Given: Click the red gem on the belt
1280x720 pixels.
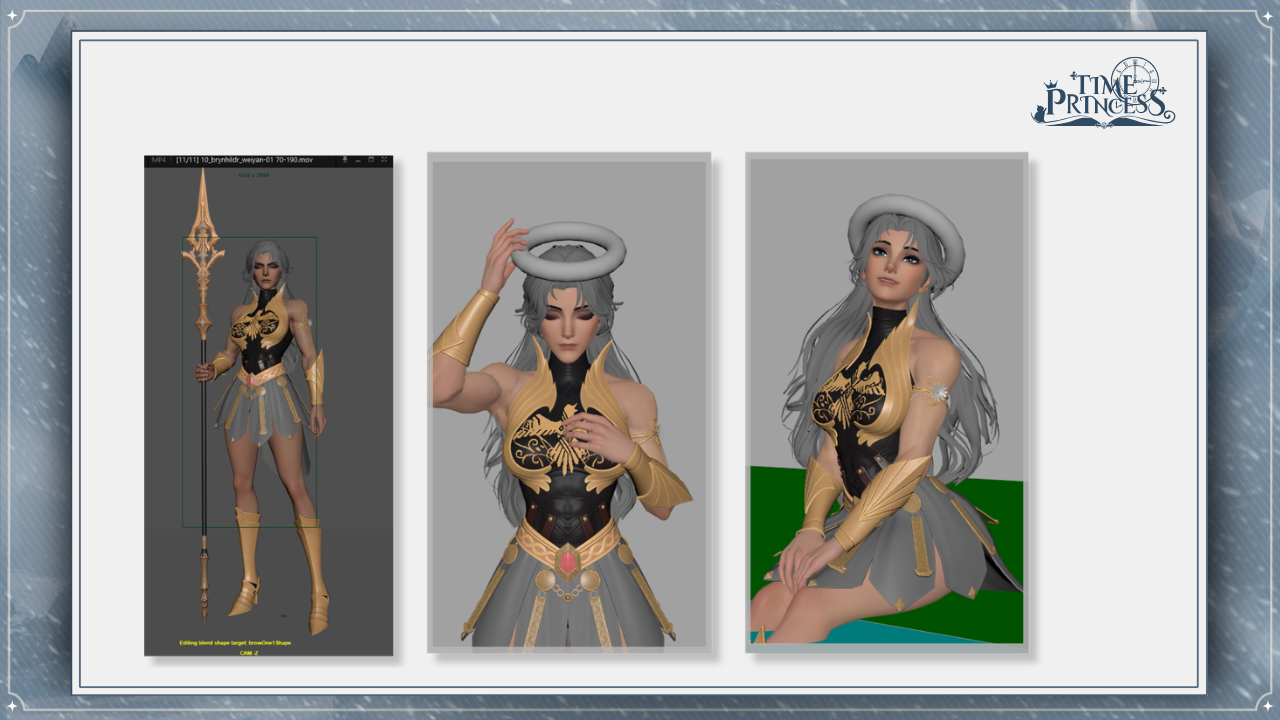Looking at the screenshot, I should click(568, 562).
